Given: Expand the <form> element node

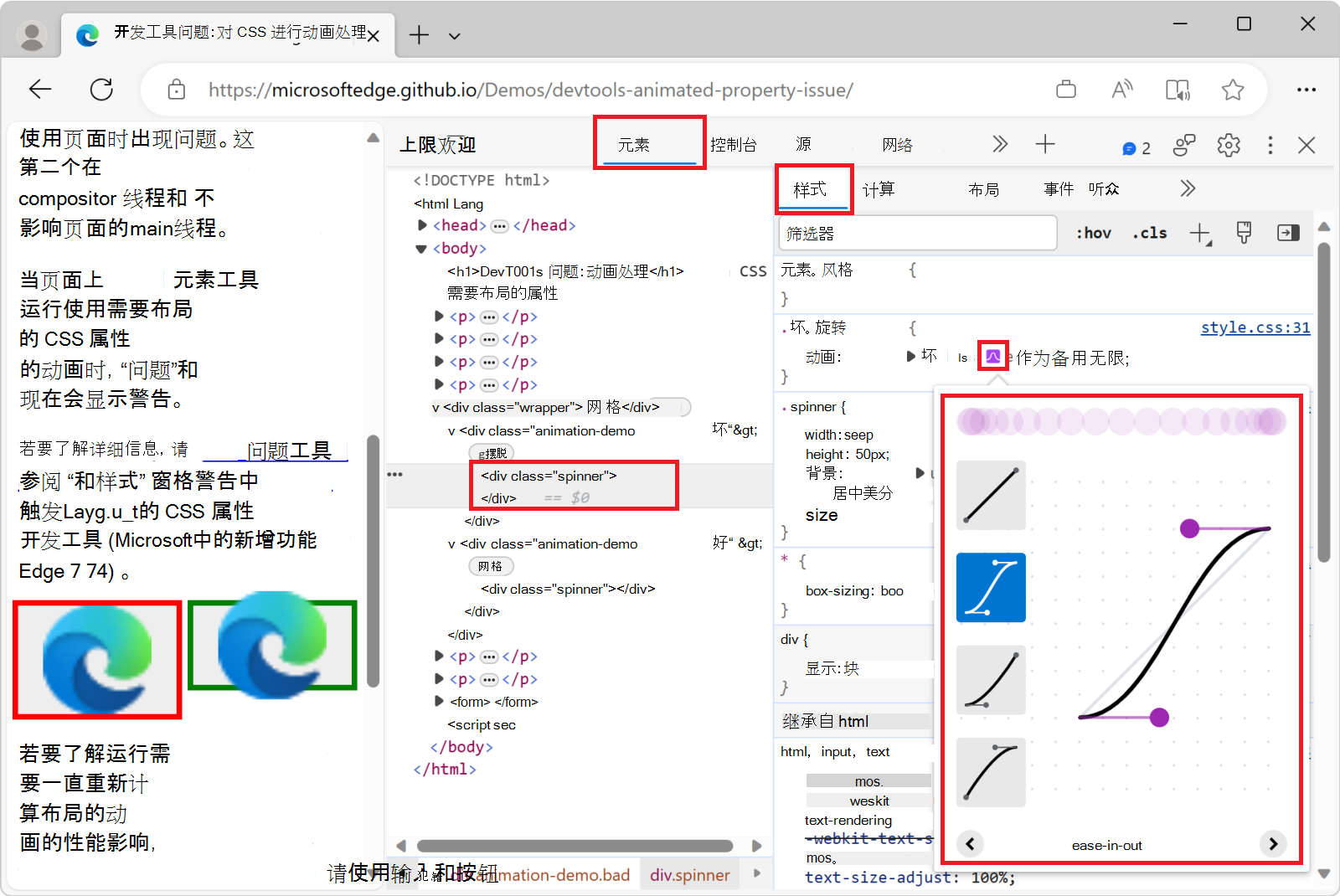Looking at the screenshot, I should coord(439,702).
